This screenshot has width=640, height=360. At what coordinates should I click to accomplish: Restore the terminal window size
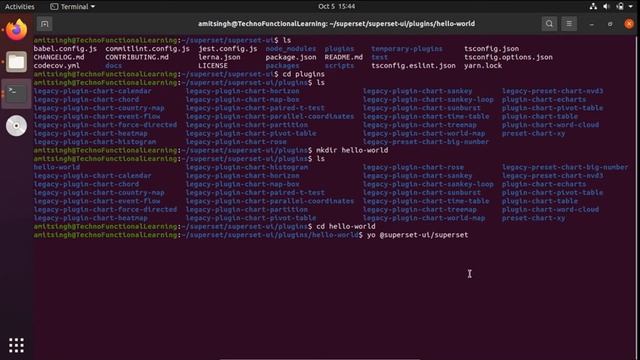point(610,24)
